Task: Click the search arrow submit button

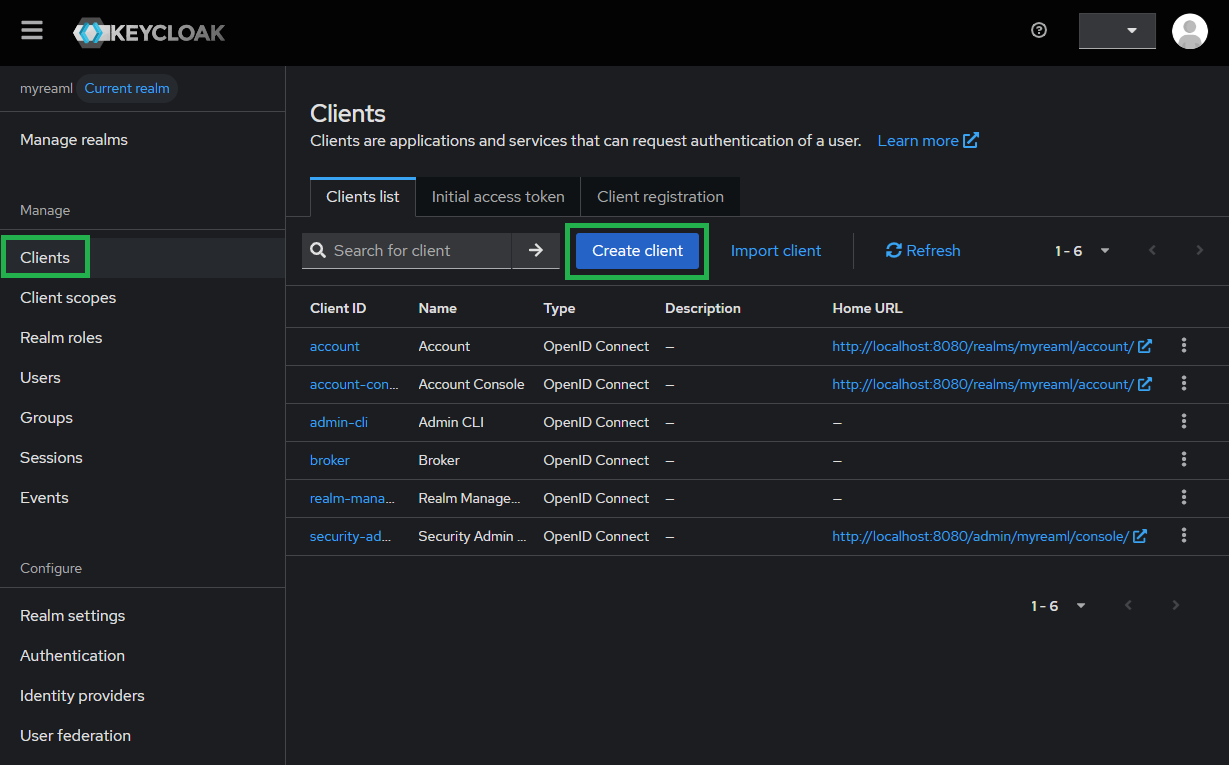Action: (536, 251)
